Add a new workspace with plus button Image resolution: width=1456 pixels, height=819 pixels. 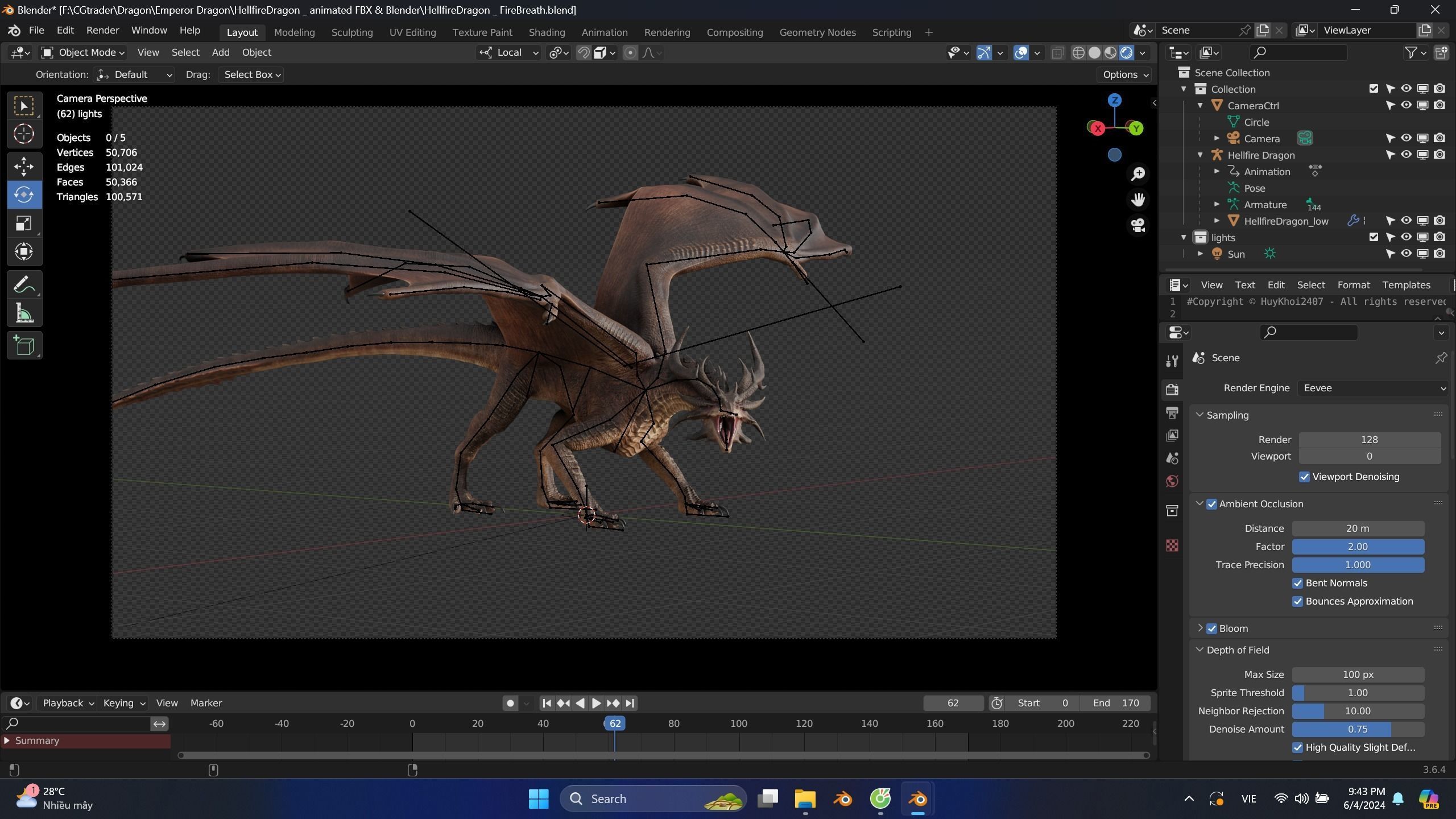pos(929,32)
